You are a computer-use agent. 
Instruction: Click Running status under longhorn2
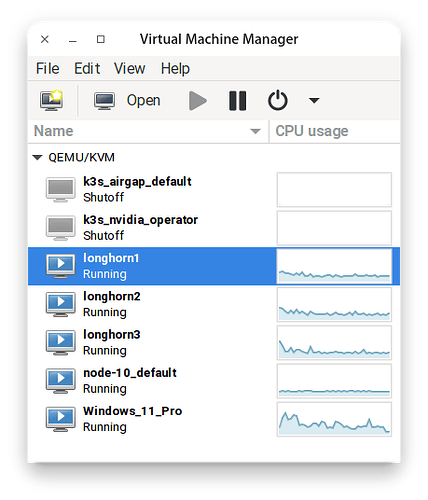(105, 313)
